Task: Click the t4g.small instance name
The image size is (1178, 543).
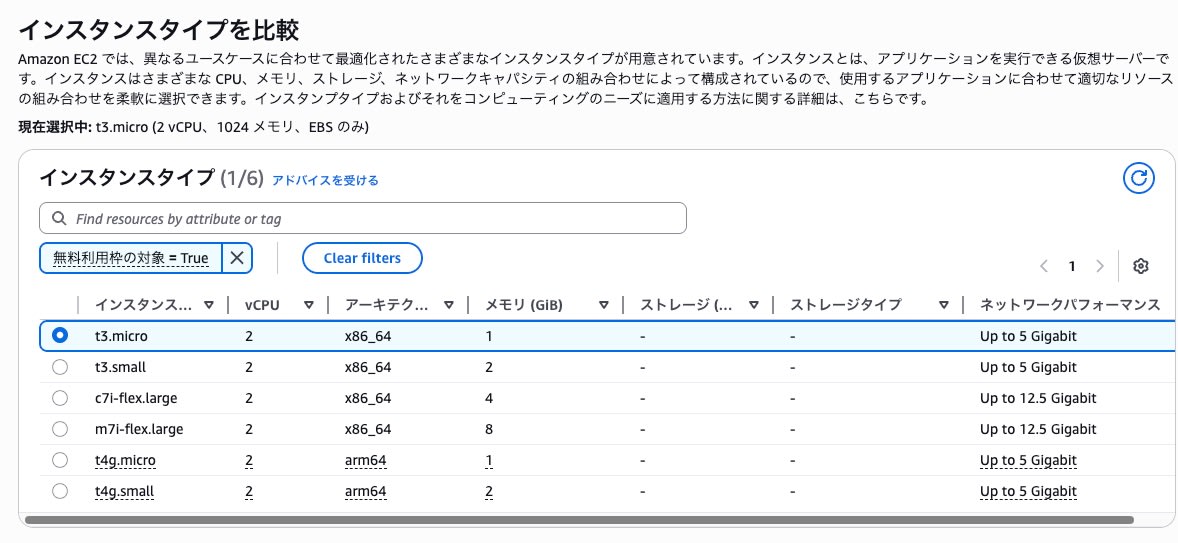Action: [x=124, y=492]
